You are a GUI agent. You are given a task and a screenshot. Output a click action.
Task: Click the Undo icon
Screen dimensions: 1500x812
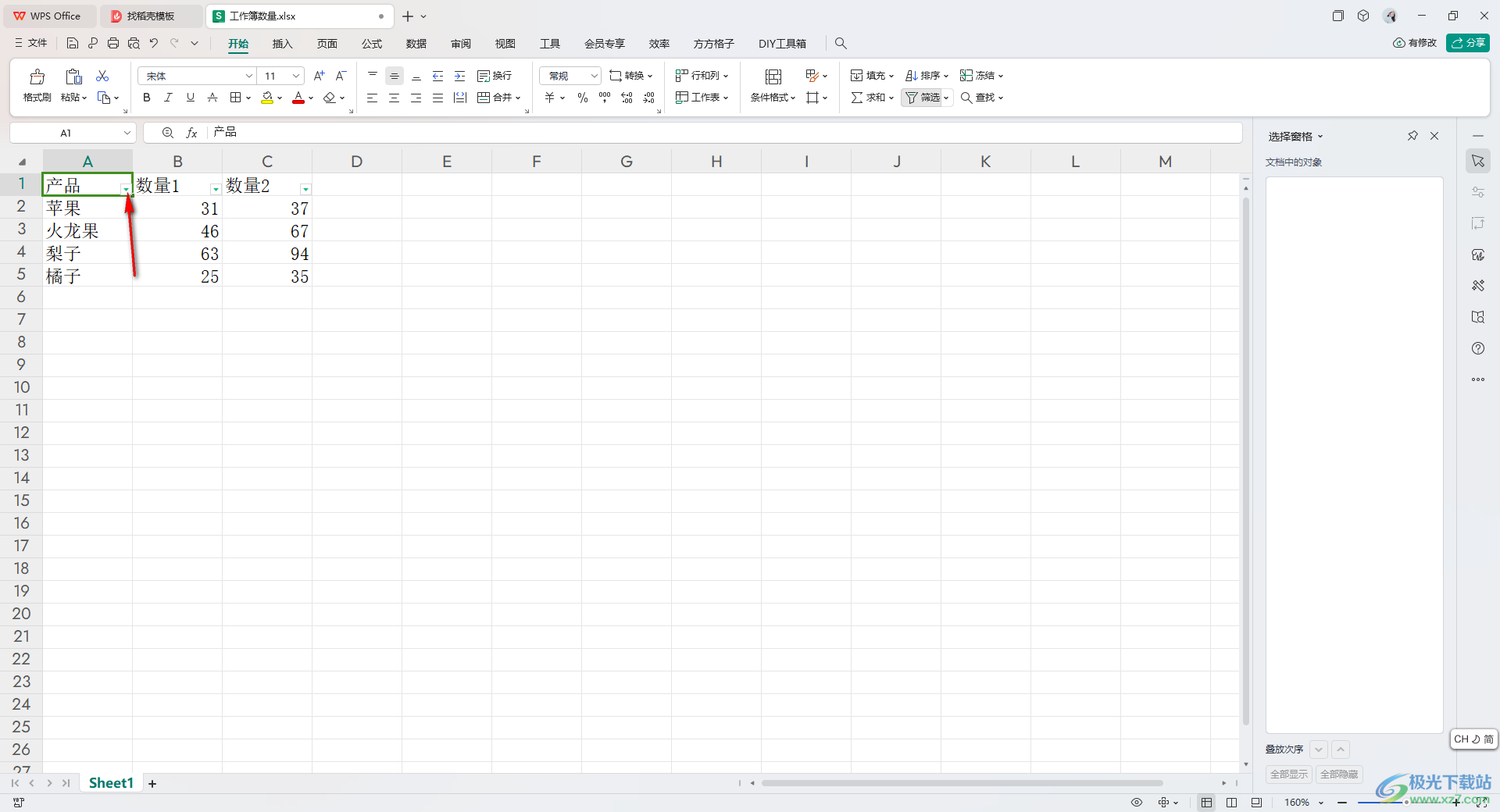coord(154,43)
